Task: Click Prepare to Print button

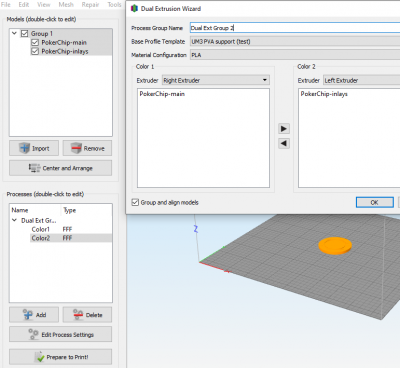Action: (x=60, y=357)
